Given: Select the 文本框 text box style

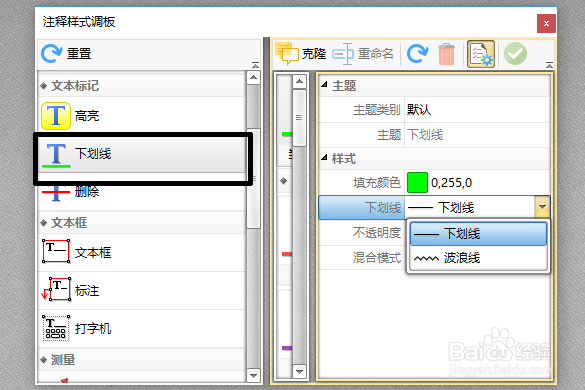Looking at the screenshot, I should point(142,252).
